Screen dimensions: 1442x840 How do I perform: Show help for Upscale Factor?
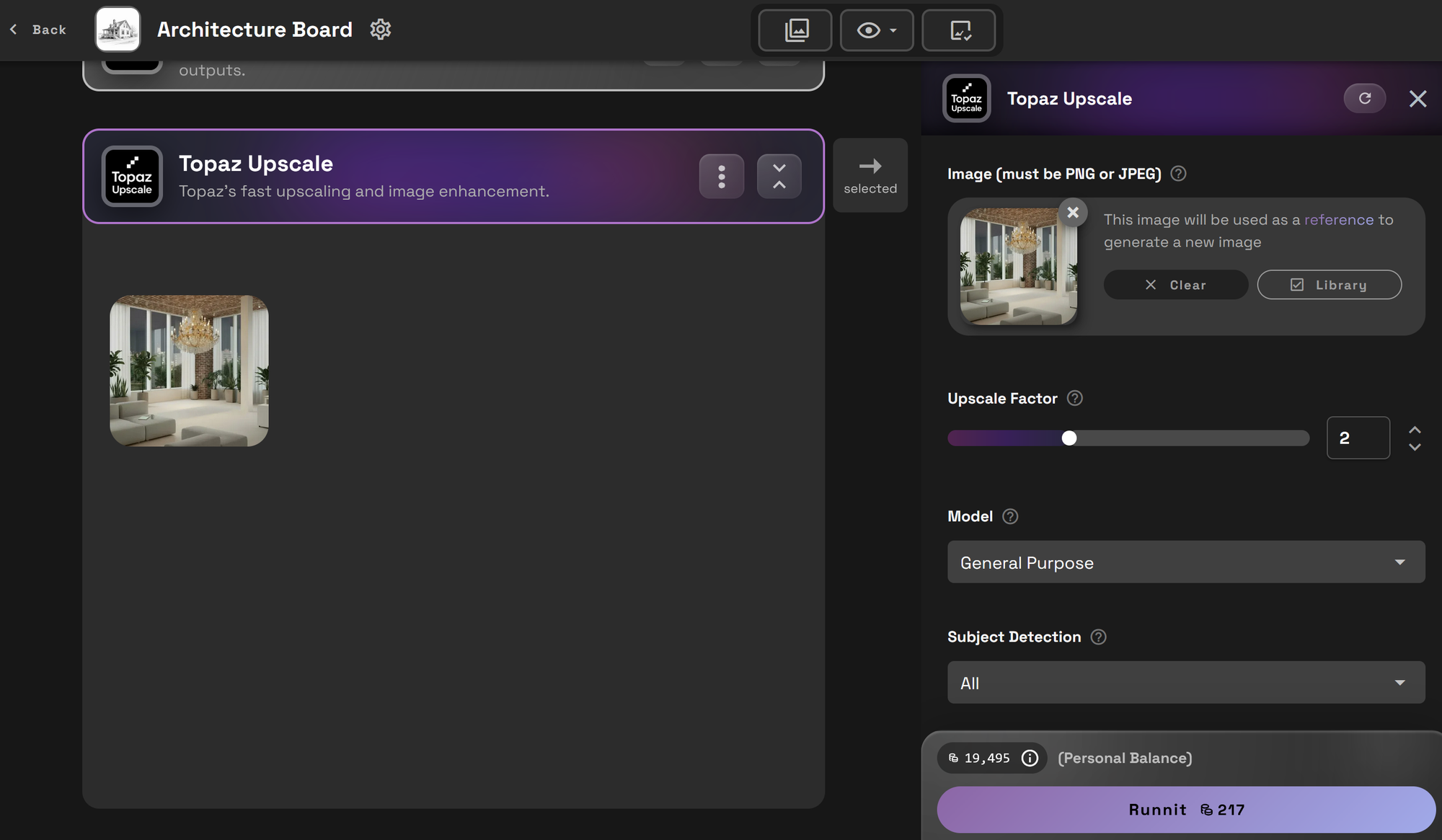point(1074,398)
